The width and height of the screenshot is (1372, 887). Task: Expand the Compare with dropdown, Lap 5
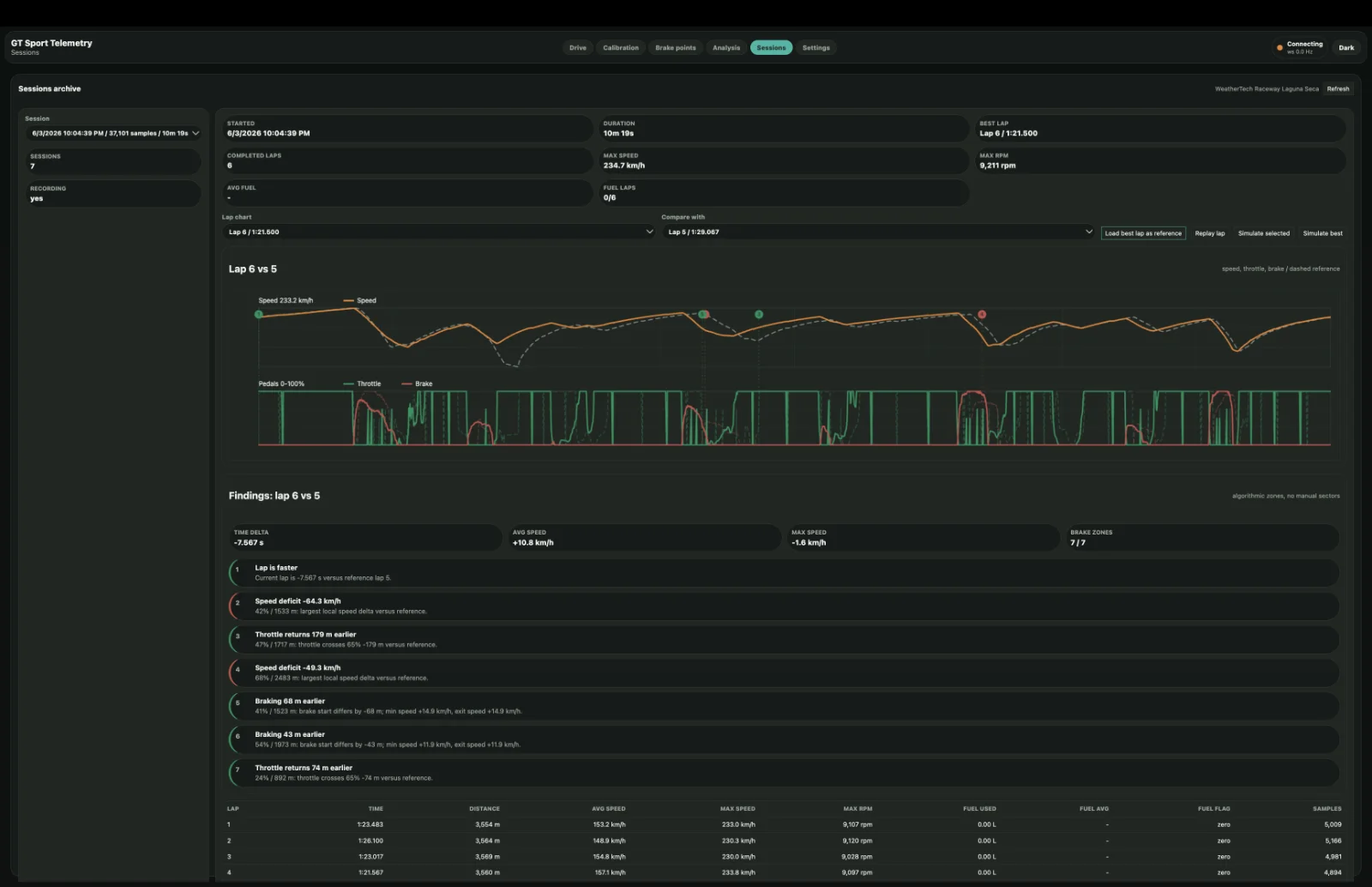pos(879,232)
